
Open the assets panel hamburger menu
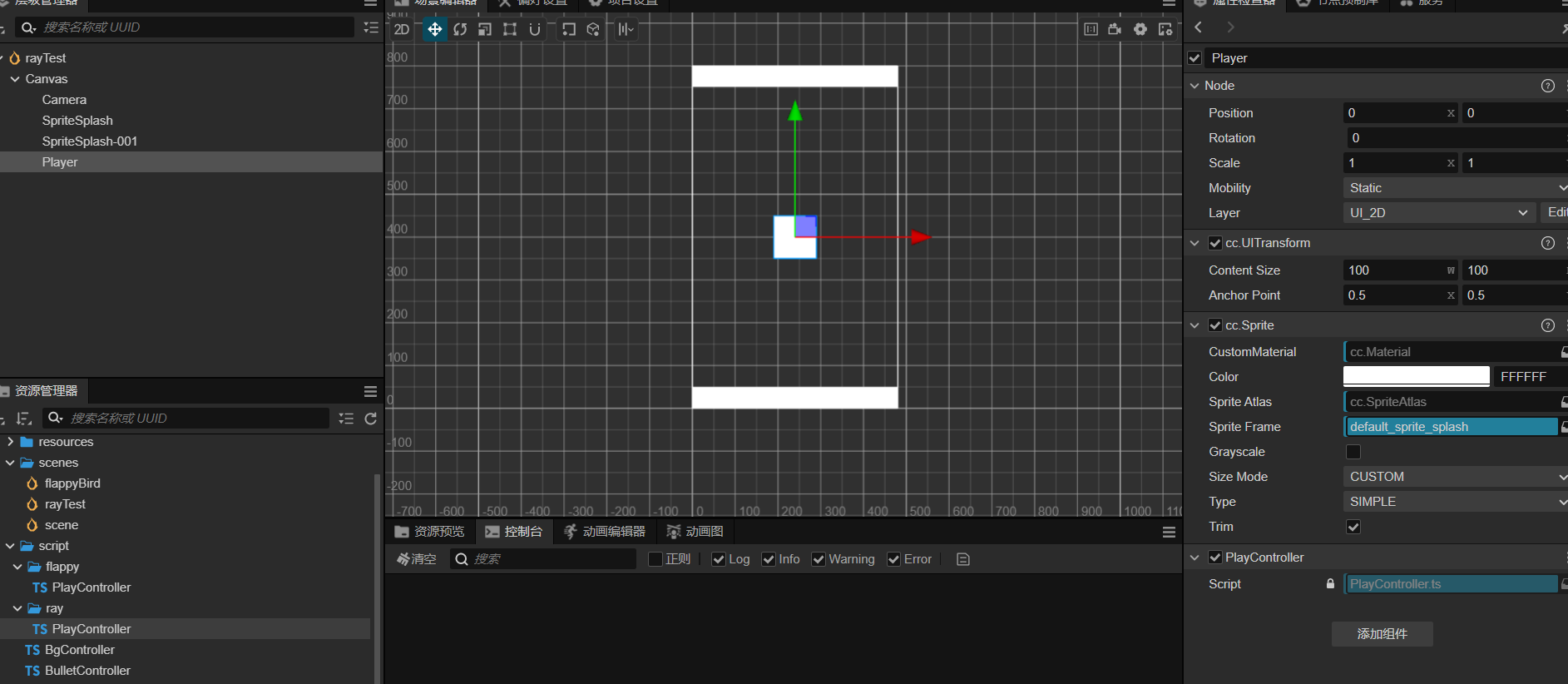[371, 391]
